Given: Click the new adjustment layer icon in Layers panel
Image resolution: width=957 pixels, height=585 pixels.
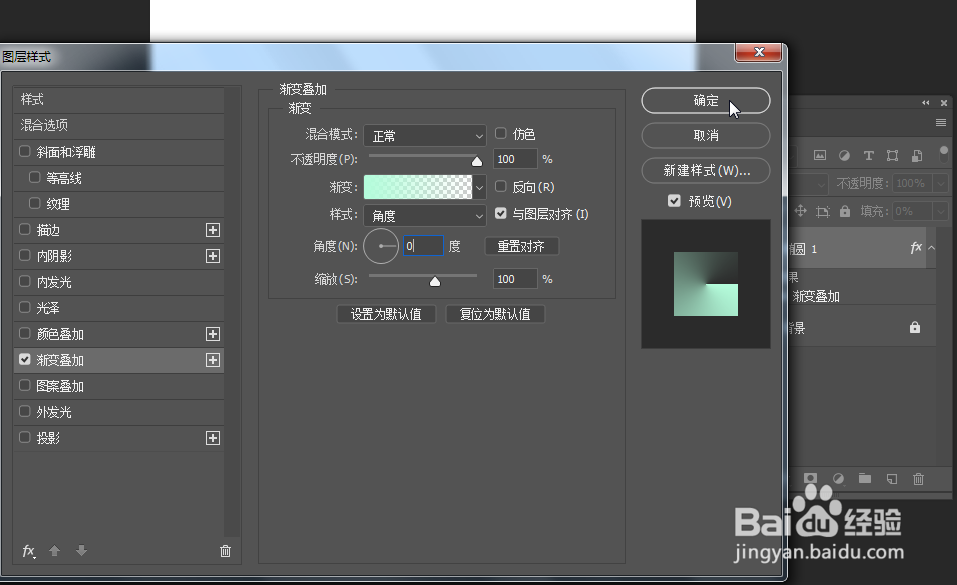Looking at the screenshot, I should 837,479.
